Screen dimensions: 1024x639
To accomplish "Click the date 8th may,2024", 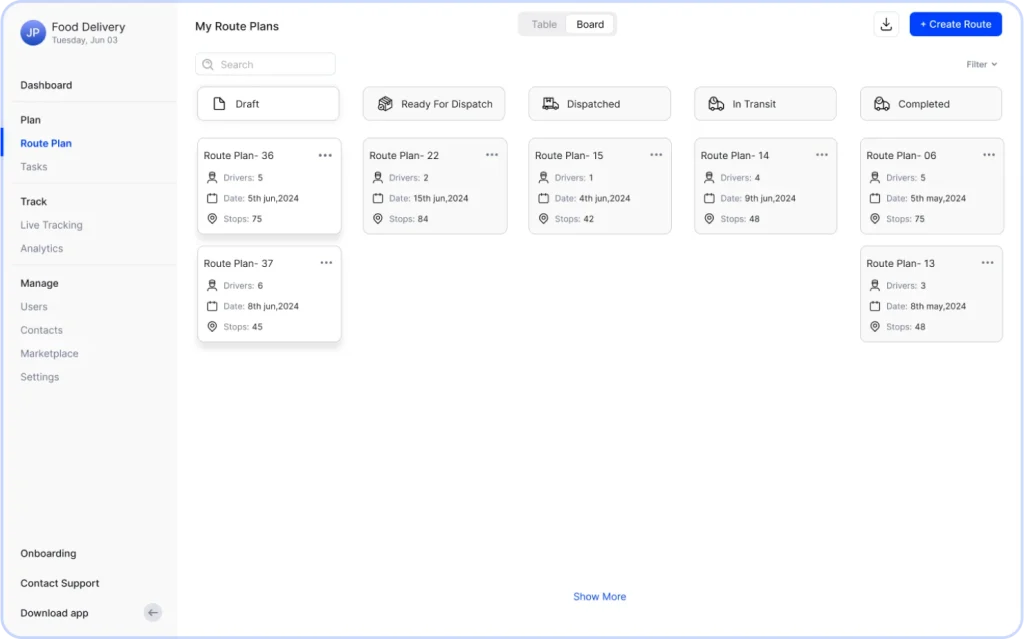I will 938,306.
